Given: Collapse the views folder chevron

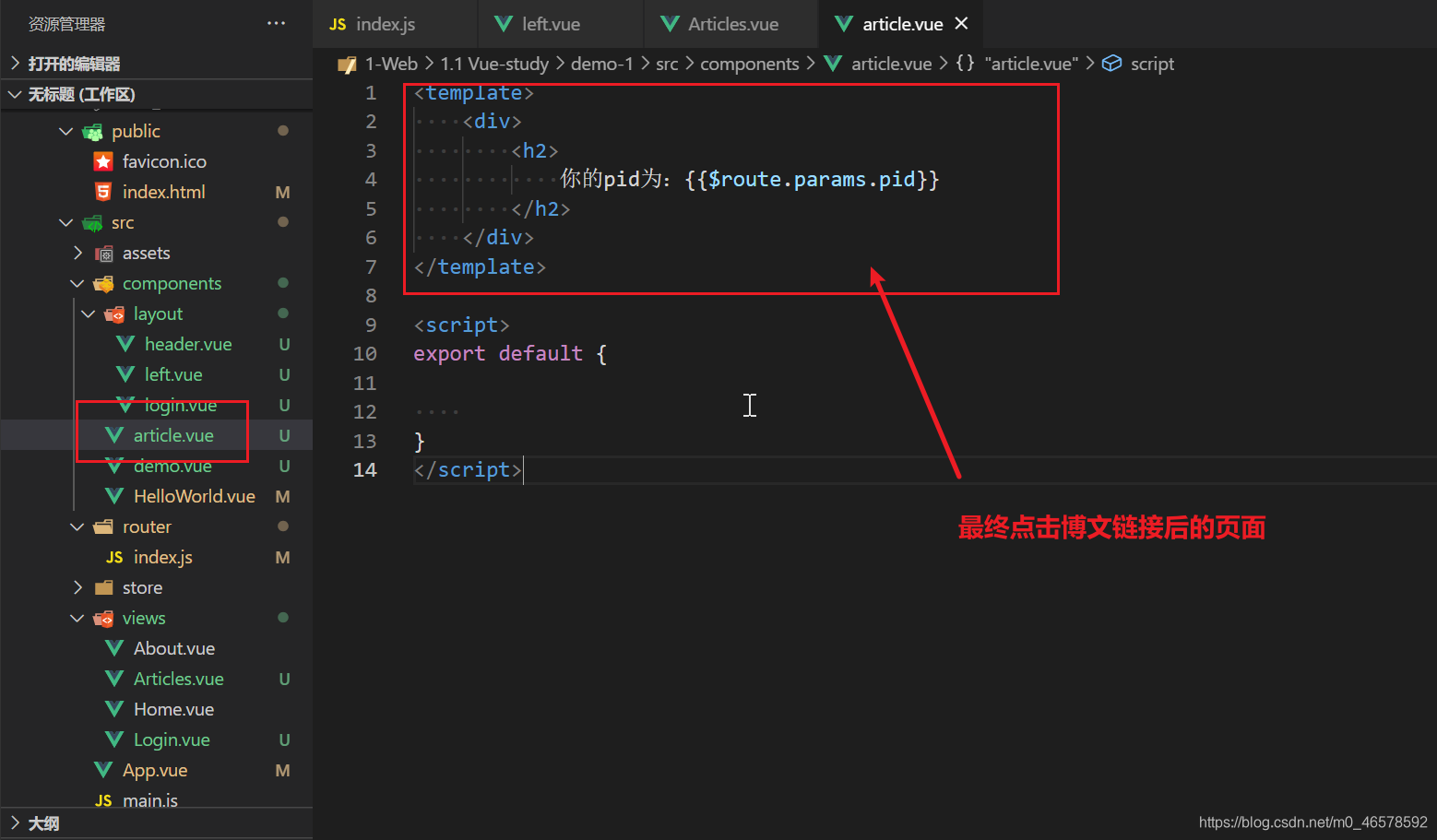Looking at the screenshot, I should tap(77, 618).
